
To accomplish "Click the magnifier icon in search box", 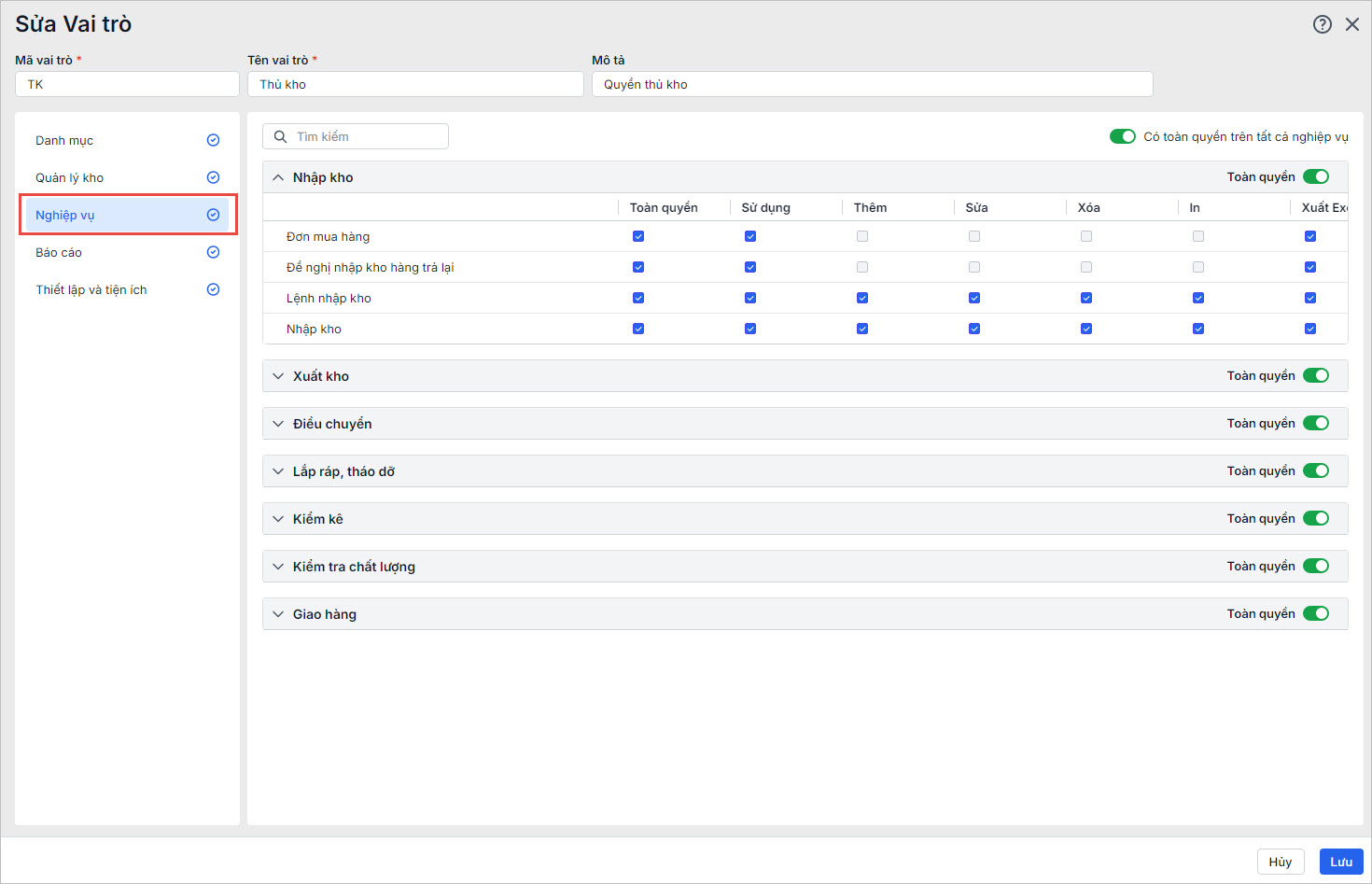I will 280,137.
